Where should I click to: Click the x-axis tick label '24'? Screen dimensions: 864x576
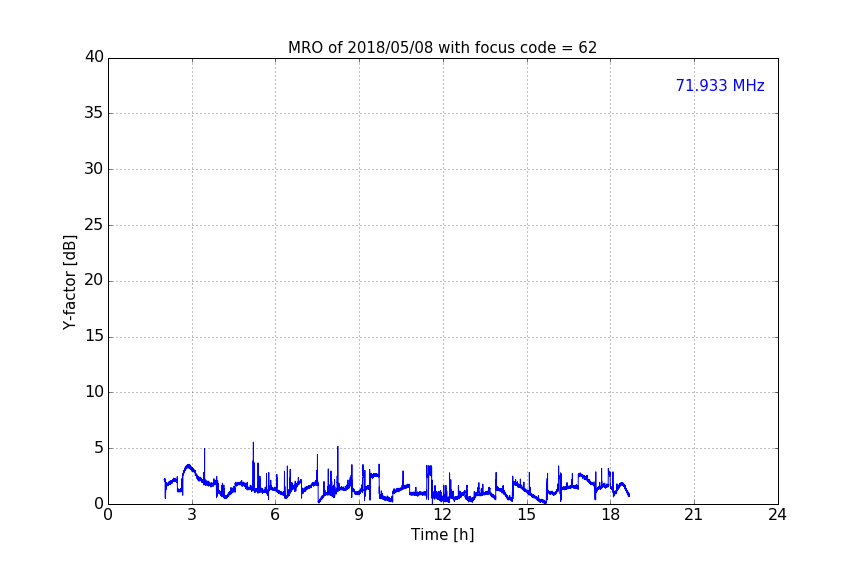click(x=777, y=515)
